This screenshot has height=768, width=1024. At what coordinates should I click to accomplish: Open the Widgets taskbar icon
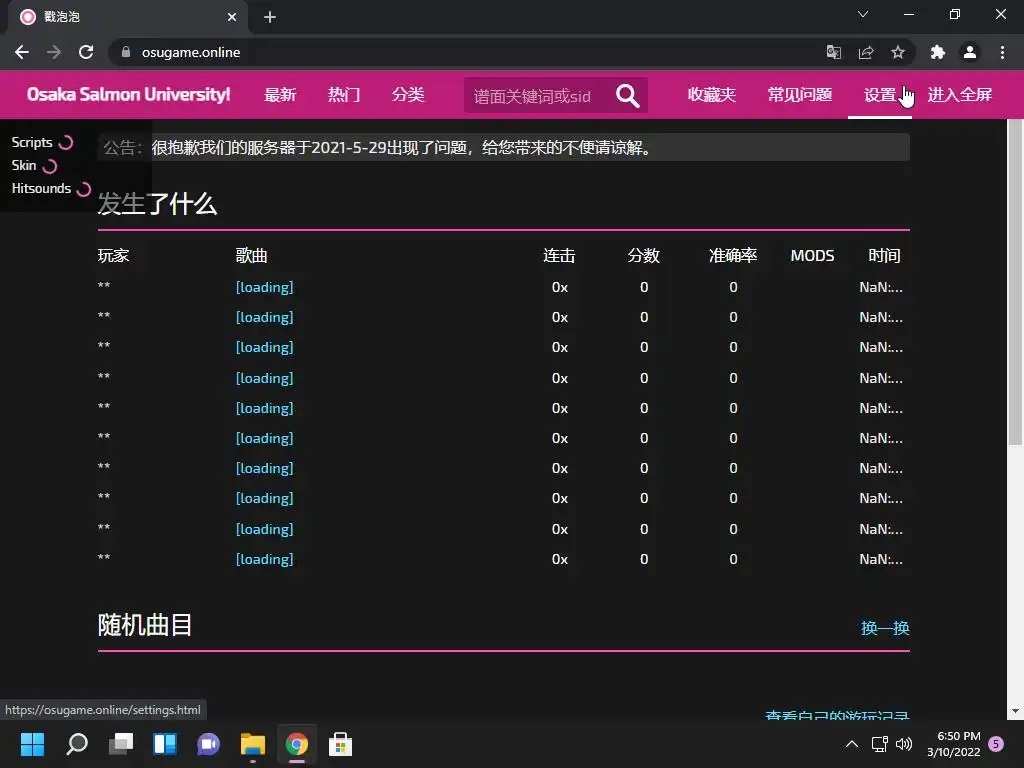[x=165, y=744]
